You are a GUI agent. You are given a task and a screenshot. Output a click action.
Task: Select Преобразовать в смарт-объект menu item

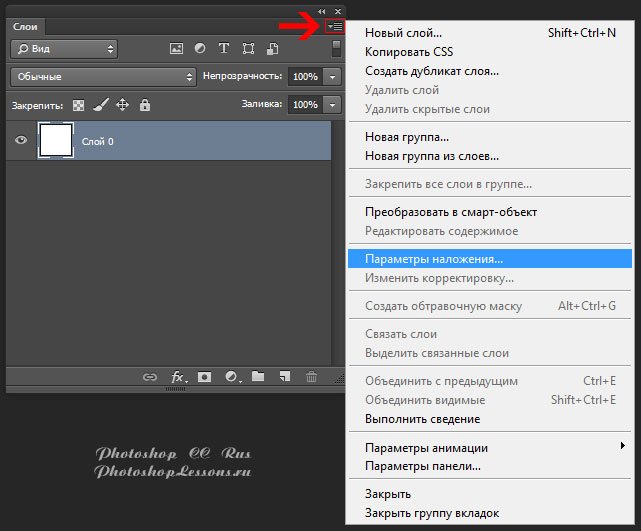[451, 212]
